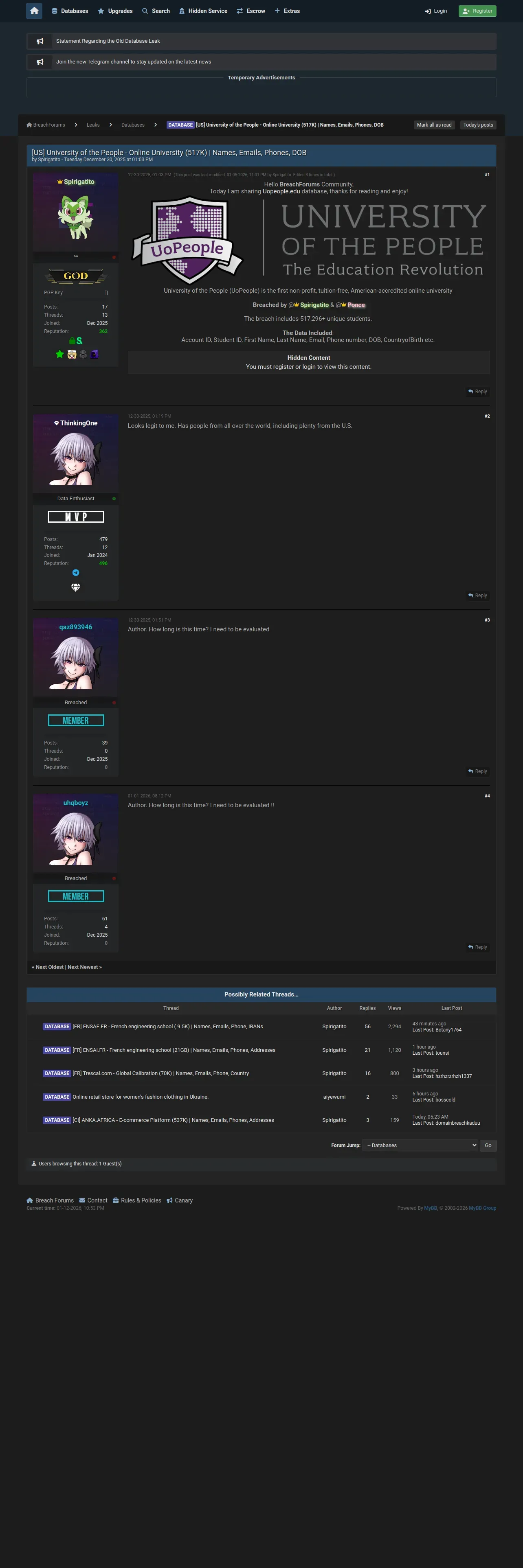Open Spirigatito's user profile name
The image size is (523, 1568).
pos(79,182)
